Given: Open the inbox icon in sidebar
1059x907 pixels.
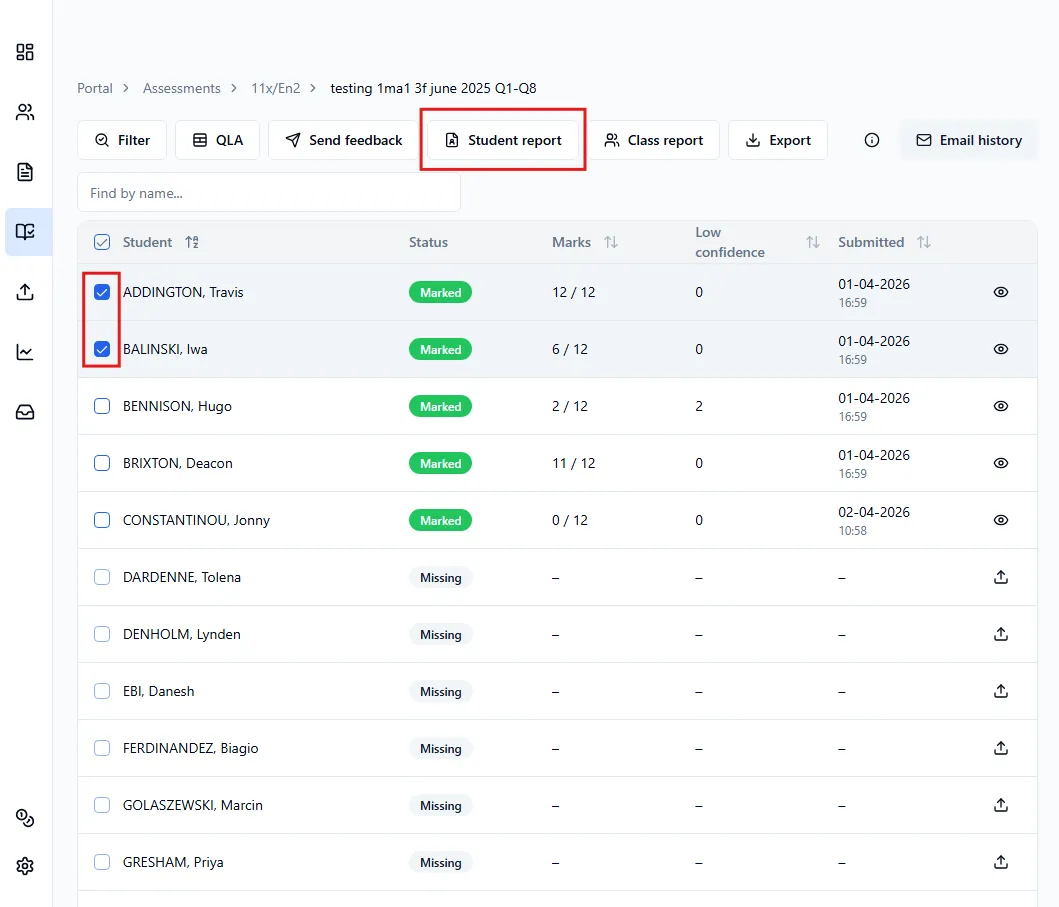Looking at the screenshot, I should 25,412.
